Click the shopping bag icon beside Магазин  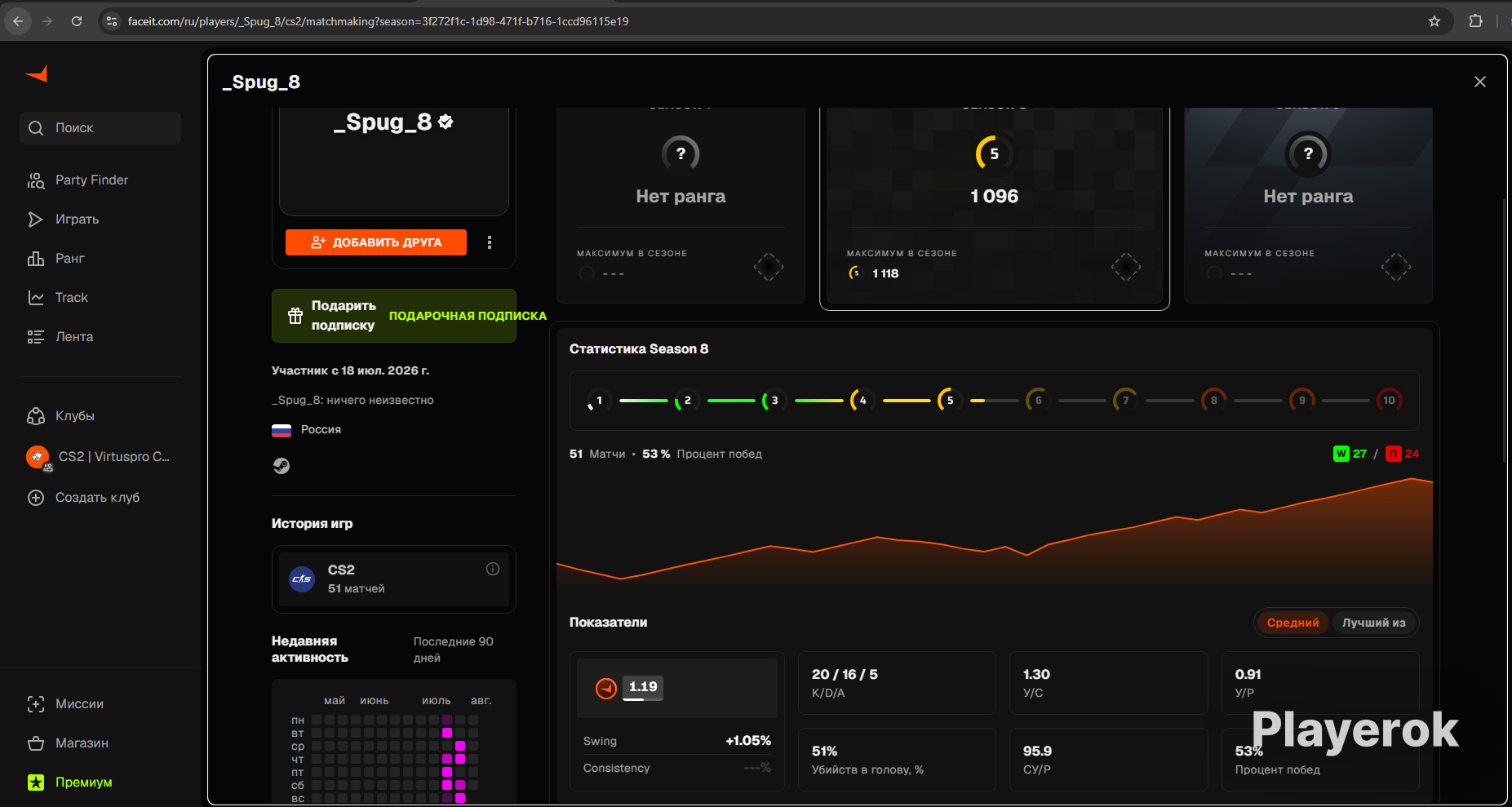36,743
